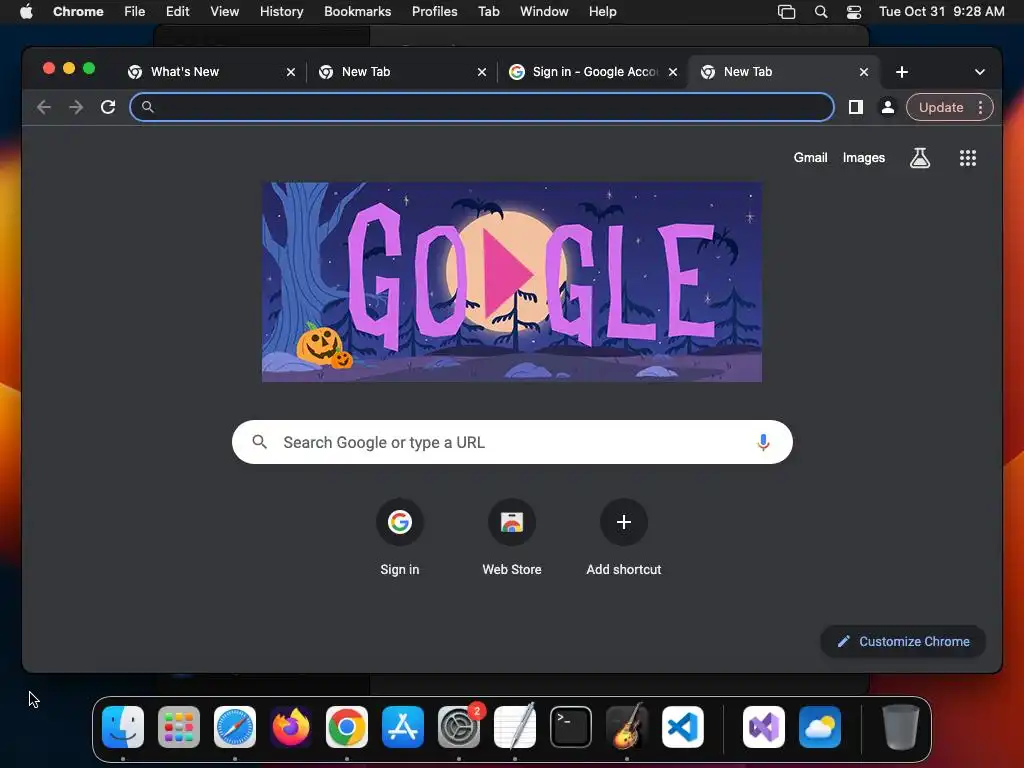This screenshot has height=768, width=1024.
Task: Open the Profiles menu
Action: click(x=434, y=12)
